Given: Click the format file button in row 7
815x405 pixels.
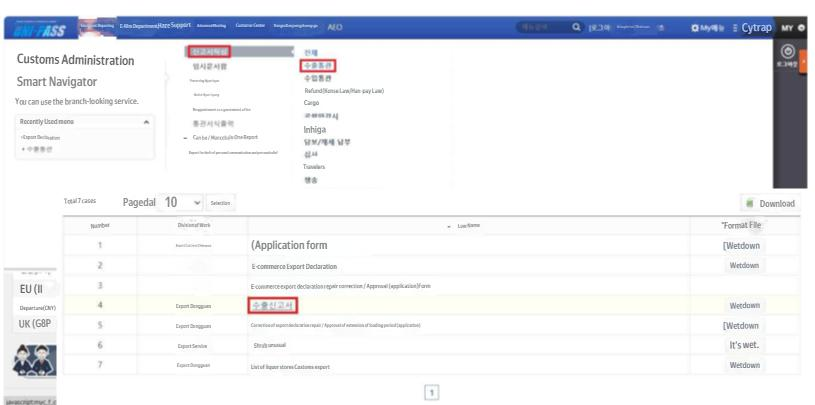Looking at the screenshot, I should (x=744, y=366).
